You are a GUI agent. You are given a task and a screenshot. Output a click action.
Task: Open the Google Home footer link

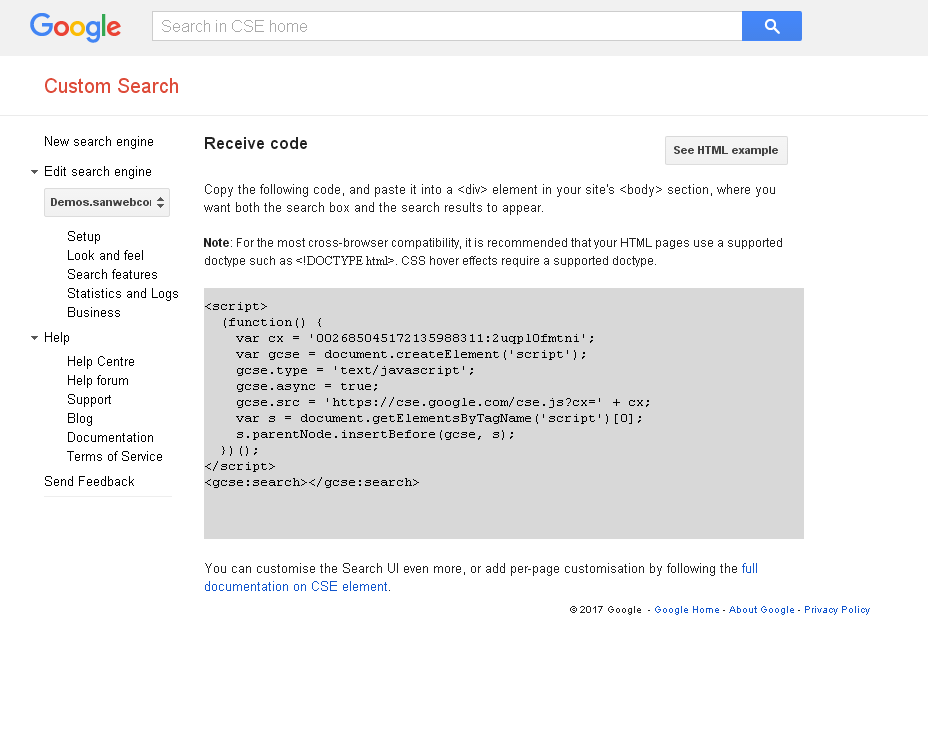(687, 610)
